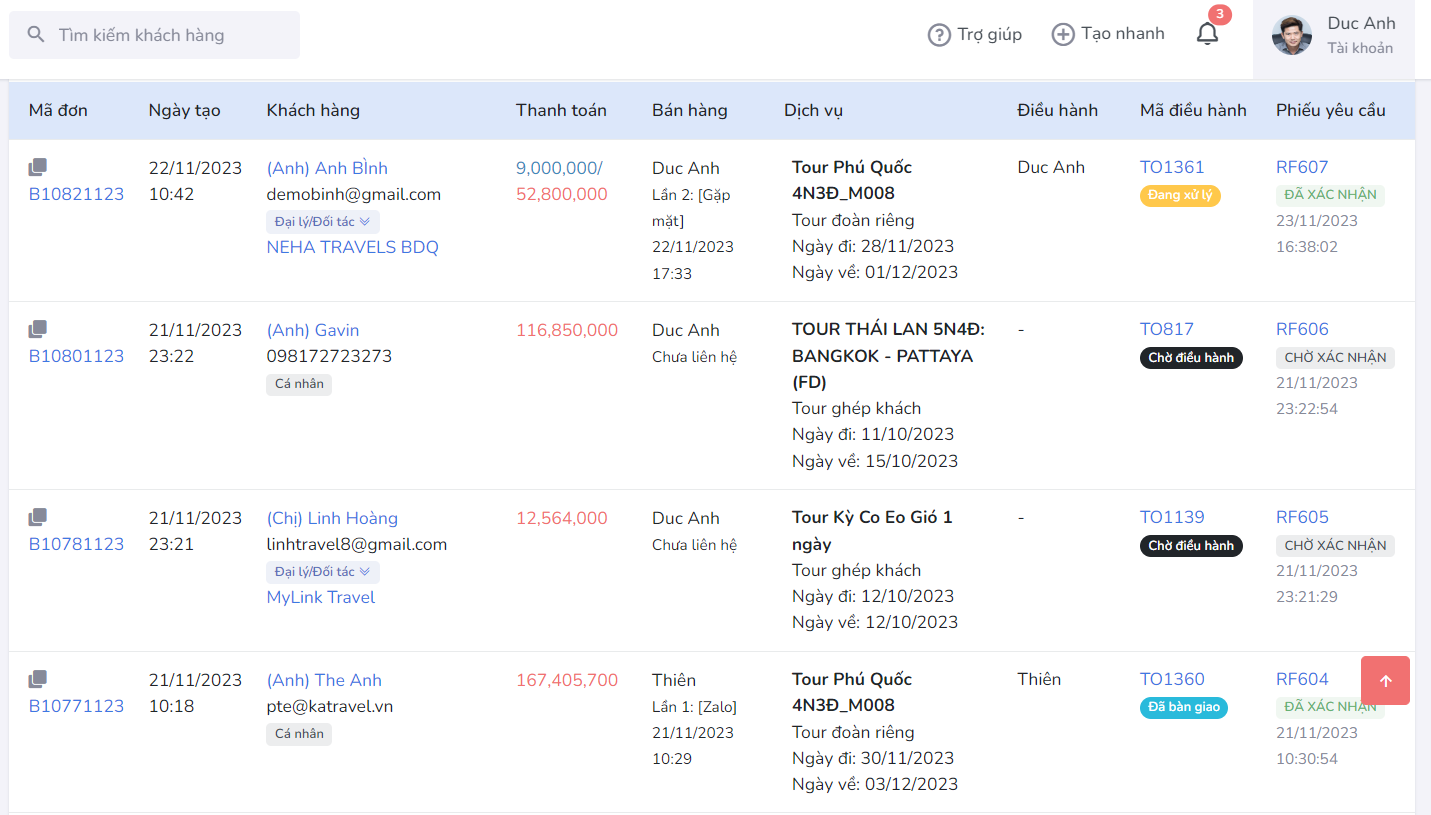Open customer (Chị) Linh Hoàng
The width and height of the screenshot is (1431, 815).
332,518
